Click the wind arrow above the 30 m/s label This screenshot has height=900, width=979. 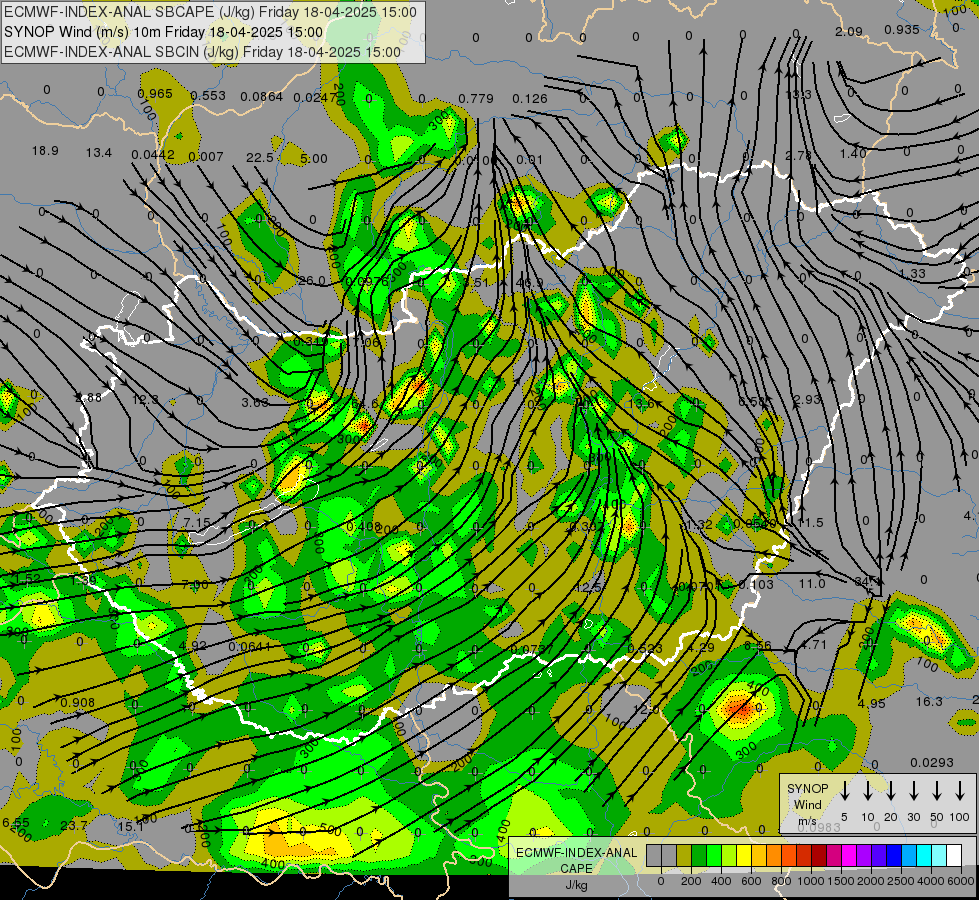[x=913, y=790]
